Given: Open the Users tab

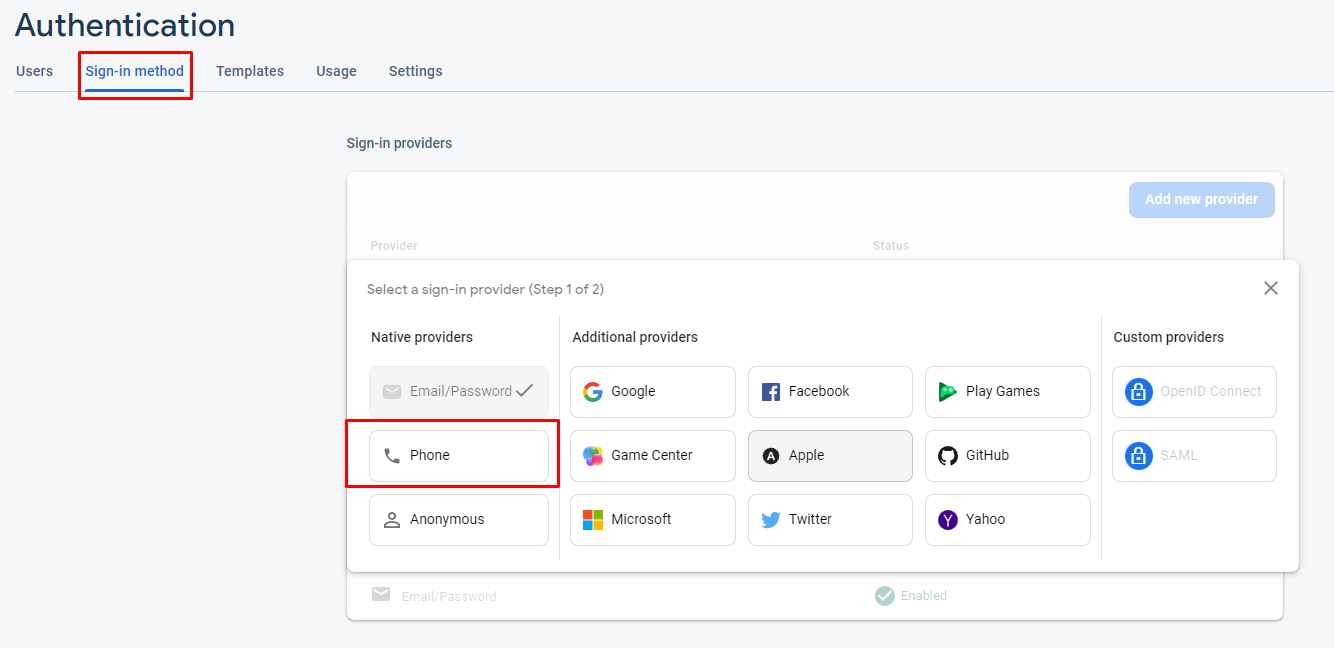Looking at the screenshot, I should [34, 71].
